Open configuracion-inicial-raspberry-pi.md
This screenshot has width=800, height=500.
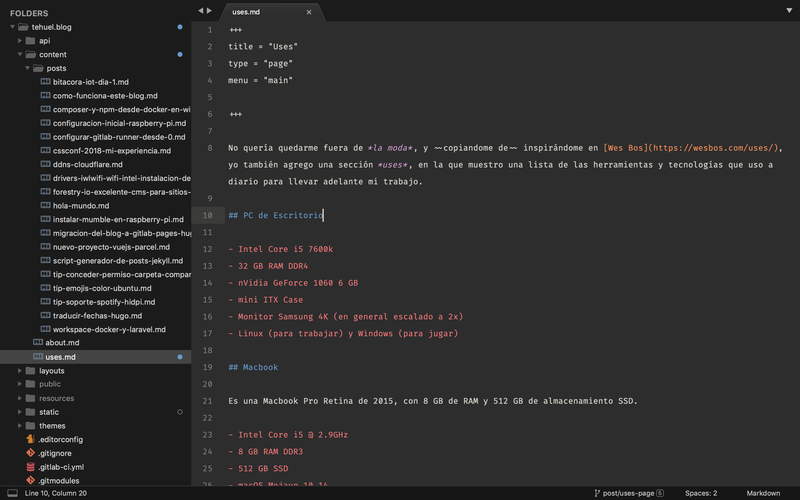[119, 123]
